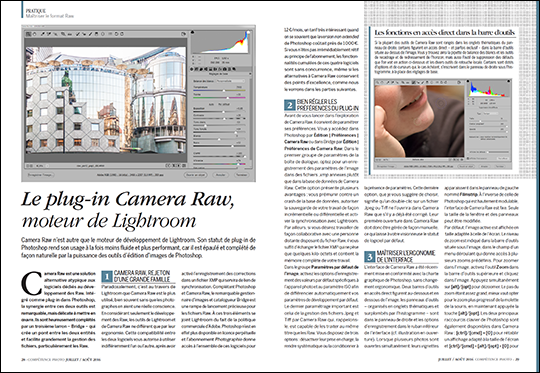The width and height of the screenshot is (540, 373).
Task: Select the Zoom tool in building screenshot toolbar
Action: coord(29,34)
